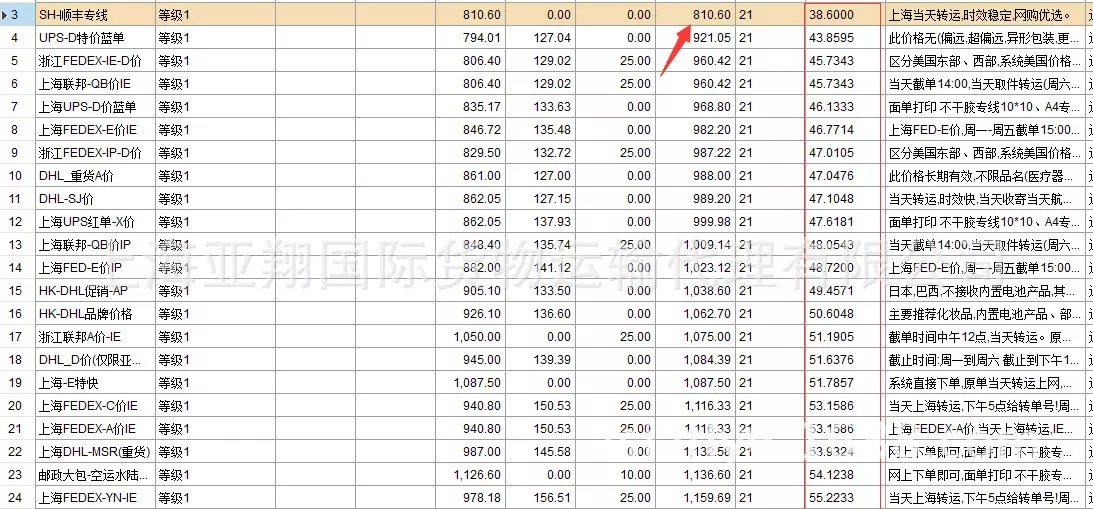Select the 浙江FEDEX-IP-D价 channel cell
This screenshot has width=1093, height=509.
(95, 153)
